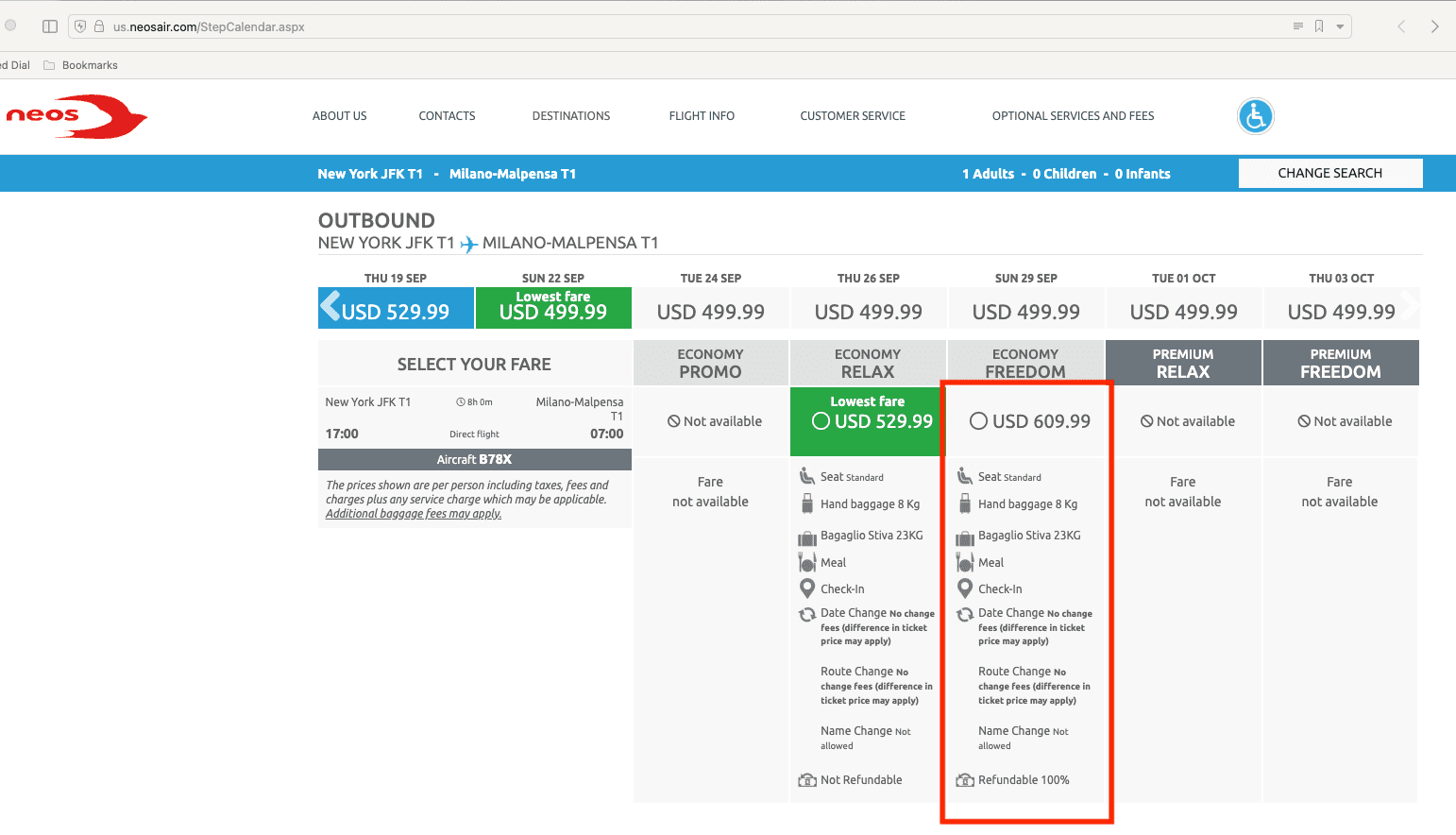Click the Neos airline logo
This screenshot has width=1456, height=835.
[76, 116]
